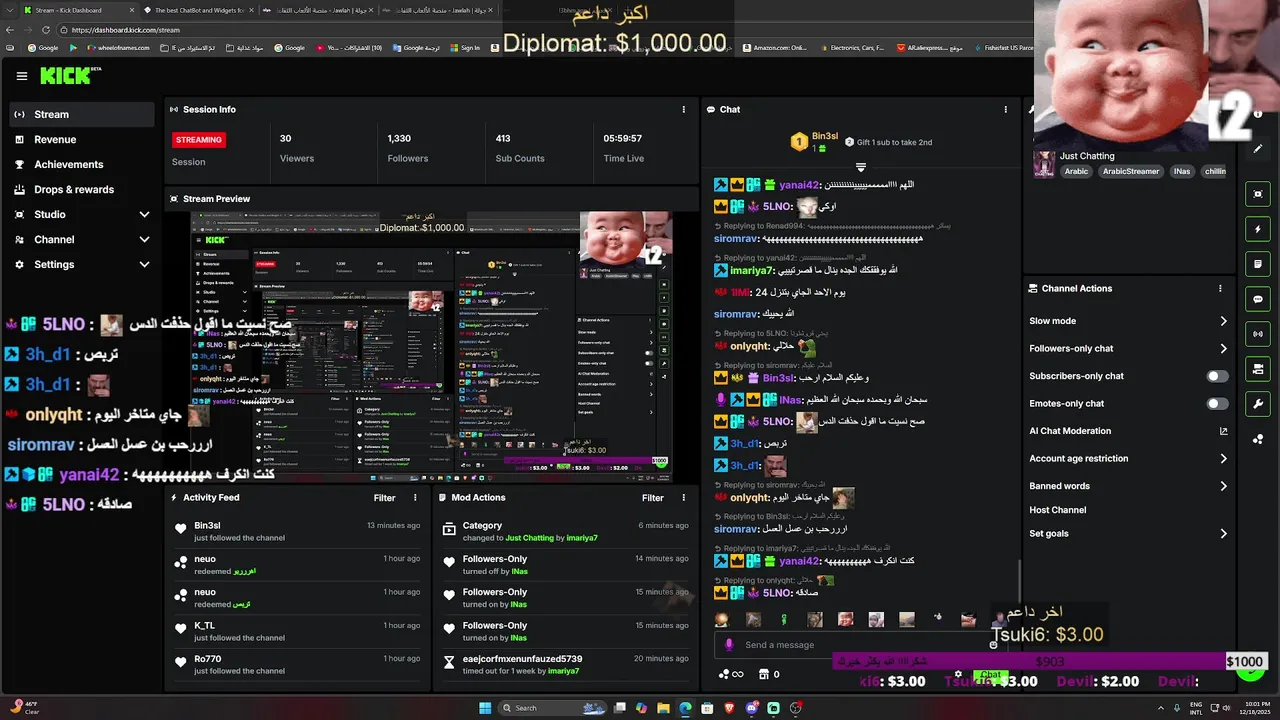This screenshot has height=720, width=1280.
Task: Toggle Subscribers-only chat switch
Action: point(1217,376)
